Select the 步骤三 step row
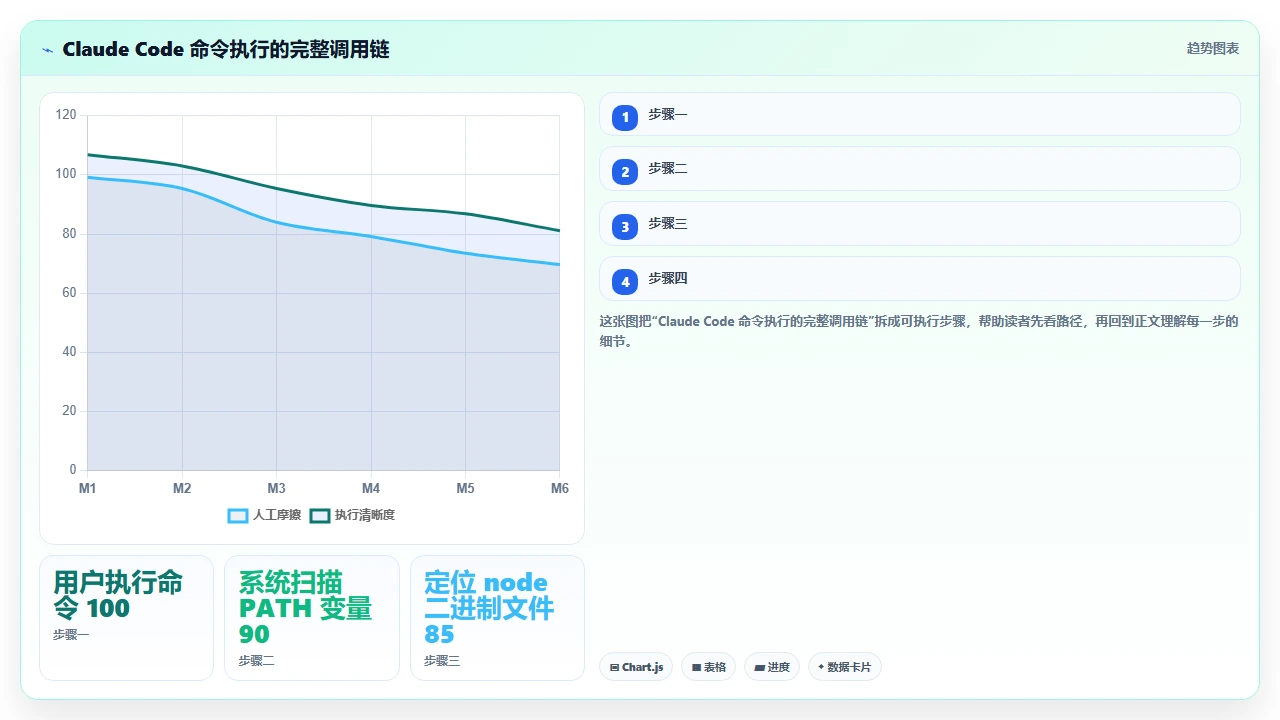Viewport: 1280px width, 720px height. (x=919, y=224)
